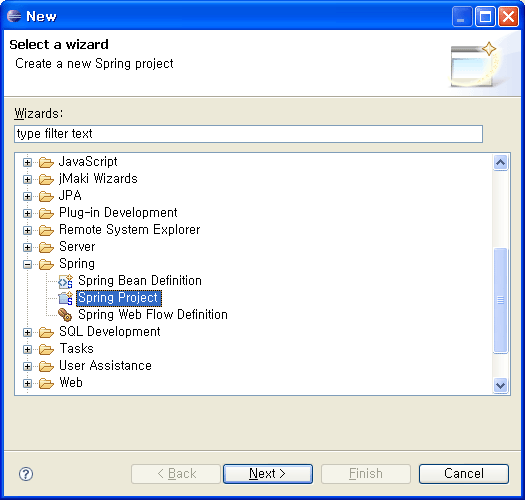
Task: Click the scrollbar up arrow
Action: 501,163
